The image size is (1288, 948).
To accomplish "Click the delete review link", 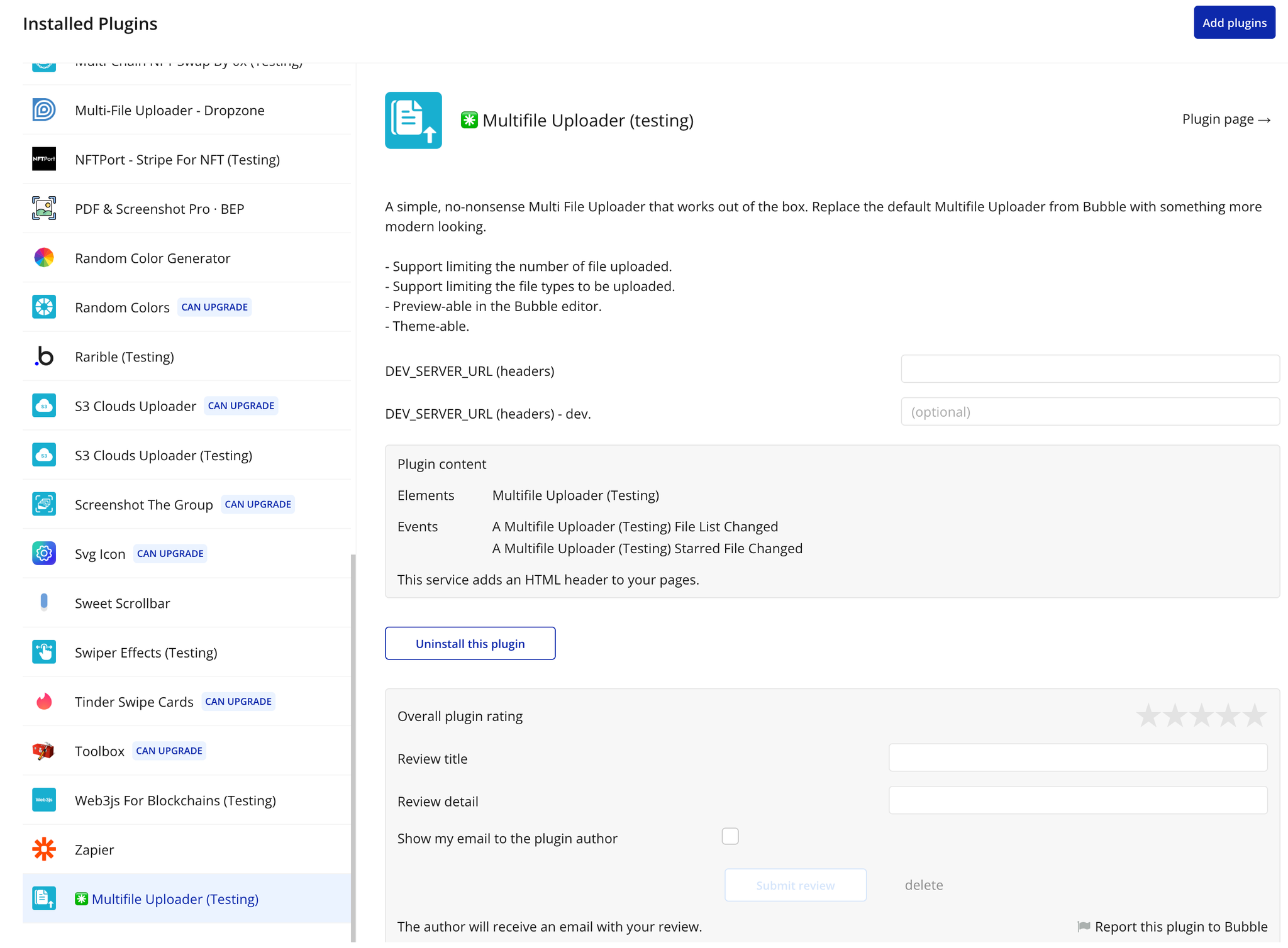I will coord(923,885).
